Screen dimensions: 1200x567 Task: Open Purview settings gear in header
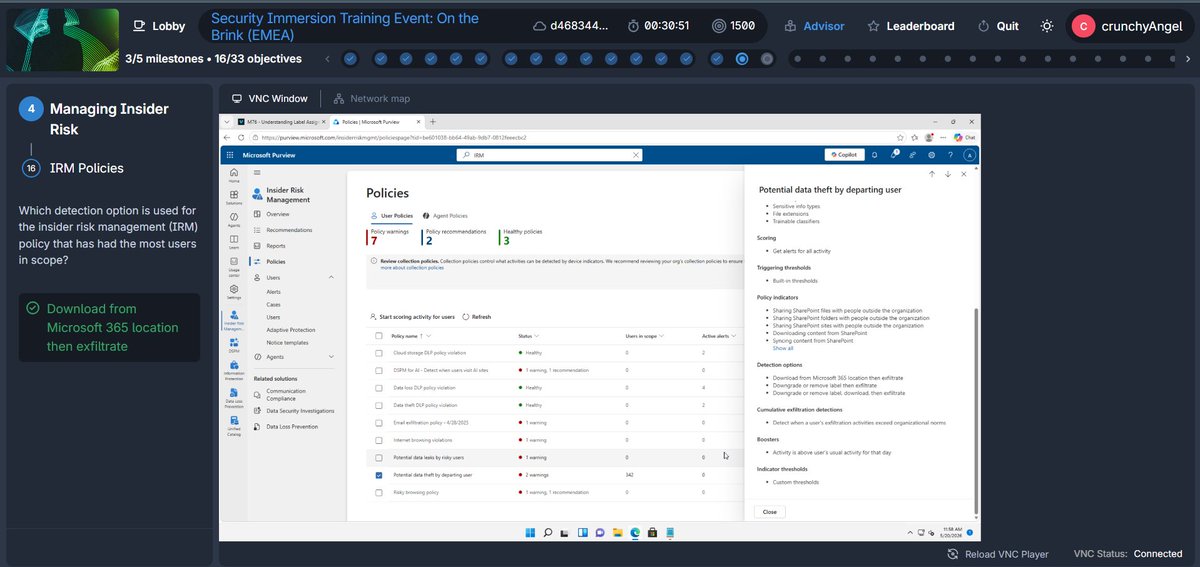[x=931, y=155]
